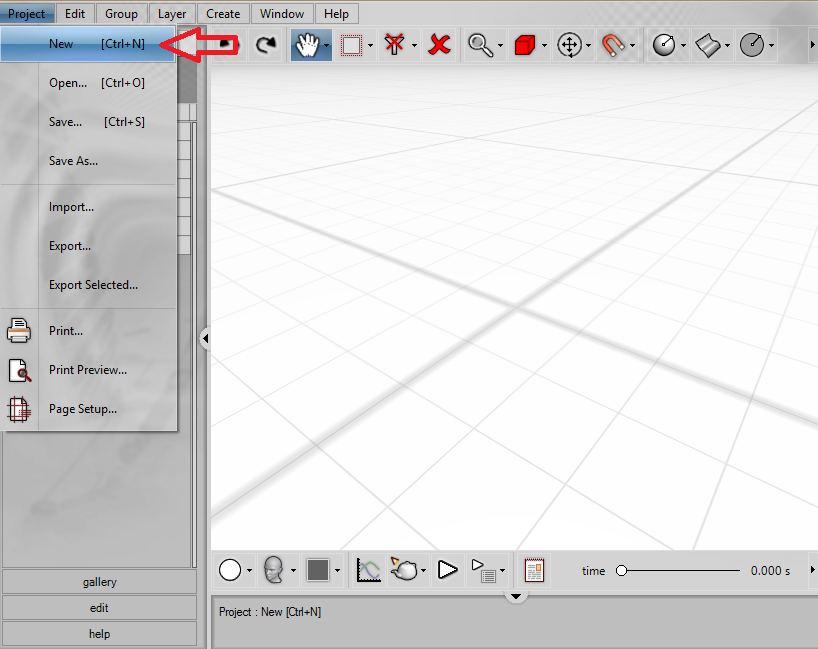Image resolution: width=818 pixels, height=649 pixels.
Task: Choose Print Preview... menu entry
Action: point(88,370)
